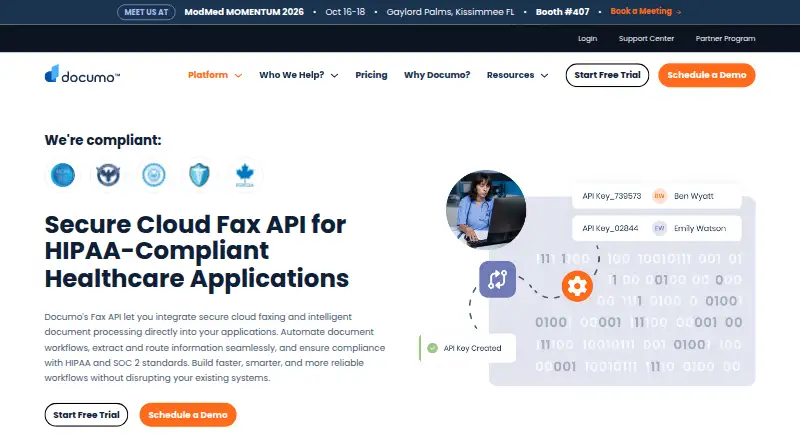
Task: Open the Login link
Action: tap(587, 38)
